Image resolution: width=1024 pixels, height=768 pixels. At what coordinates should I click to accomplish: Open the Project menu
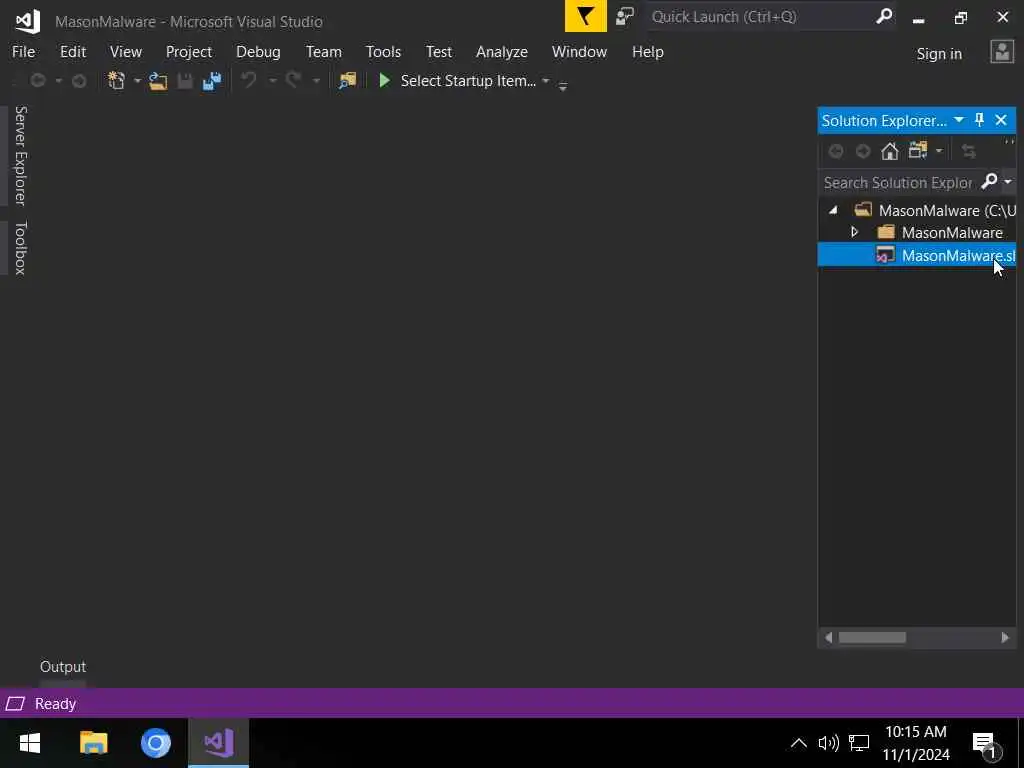click(189, 52)
